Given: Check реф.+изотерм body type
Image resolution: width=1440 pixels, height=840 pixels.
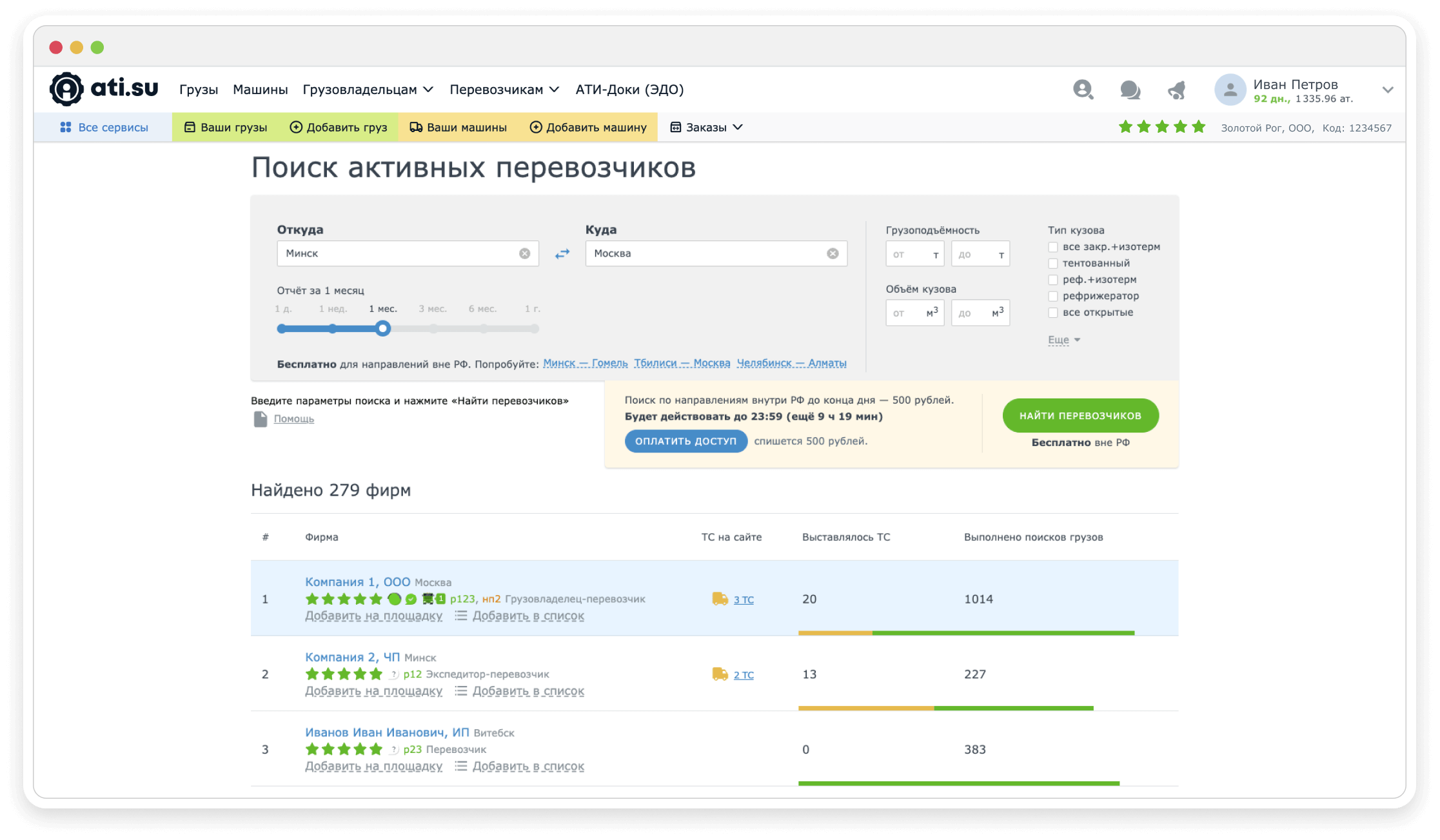Looking at the screenshot, I should [x=1053, y=280].
